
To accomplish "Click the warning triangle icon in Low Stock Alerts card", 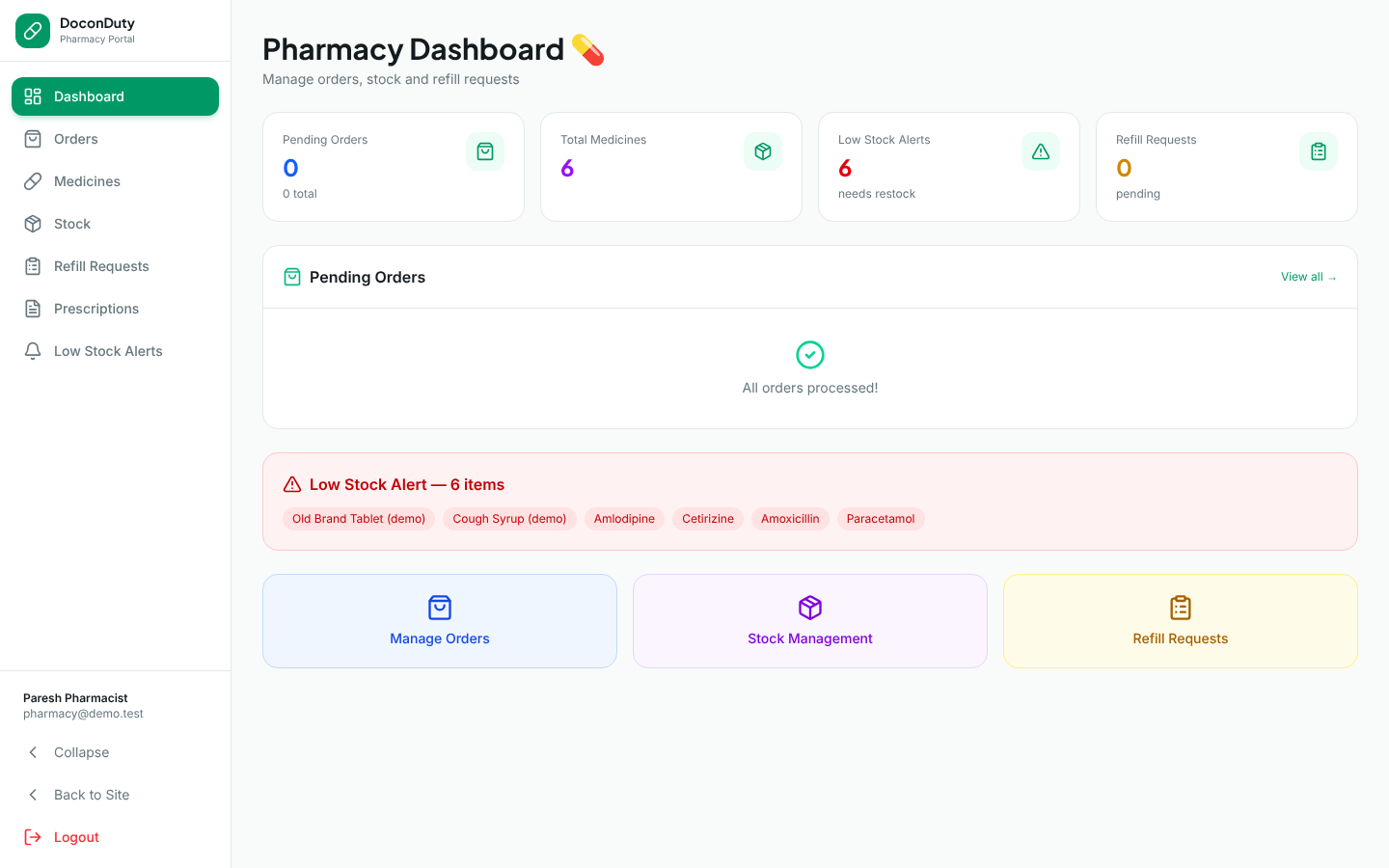I will pyautogui.click(x=1041, y=151).
